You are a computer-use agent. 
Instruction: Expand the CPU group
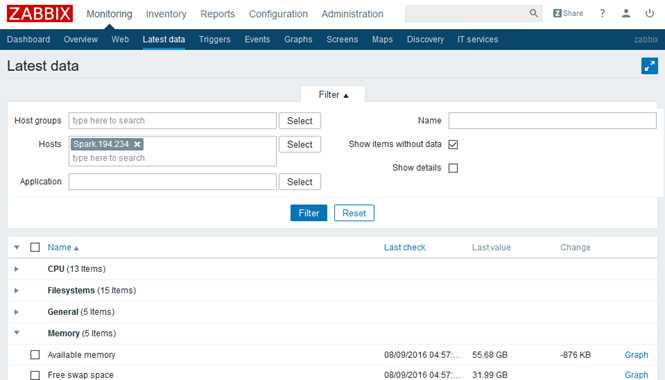coord(17,269)
